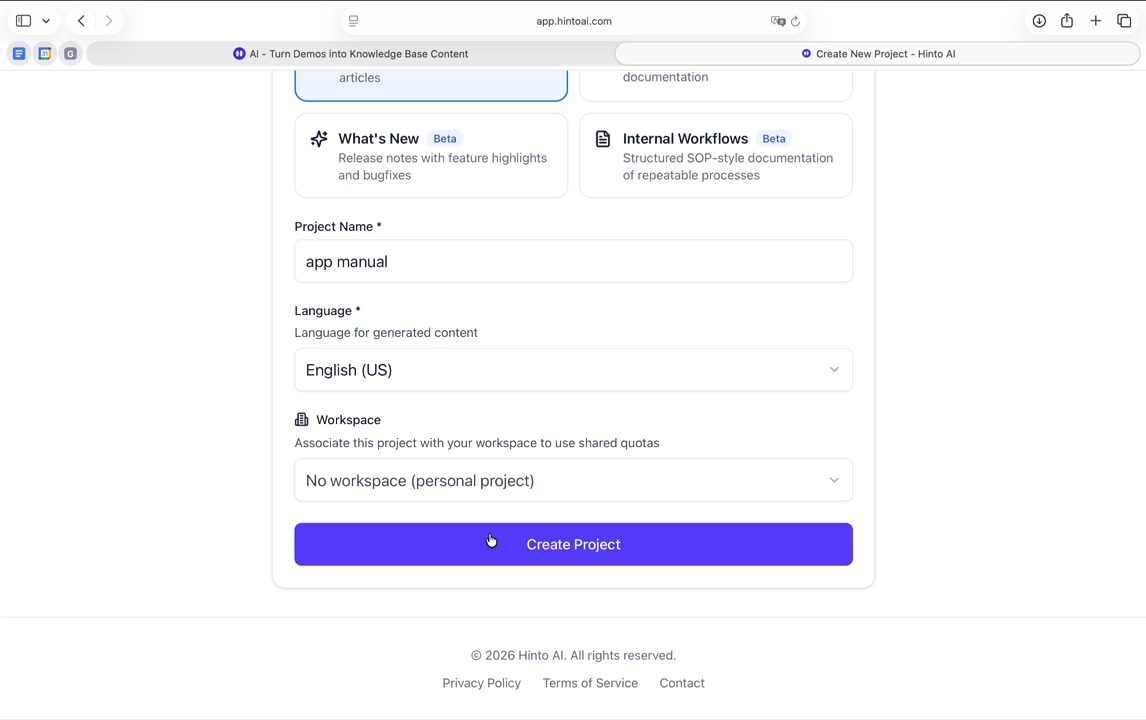Viewport: 1146px width, 720px height.
Task: Open the pinned Google Docs tab
Action: click(19, 54)
